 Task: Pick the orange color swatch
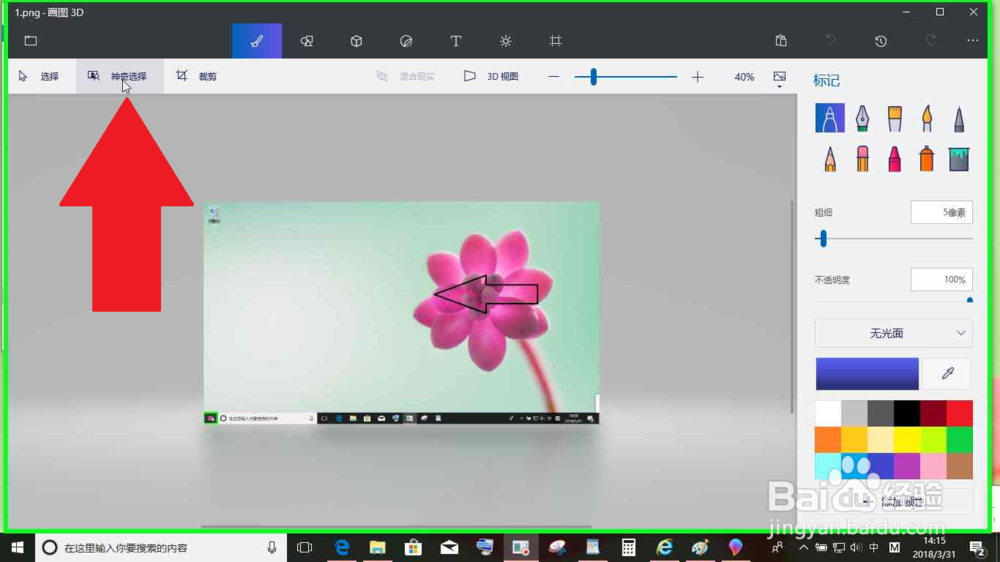828,440
